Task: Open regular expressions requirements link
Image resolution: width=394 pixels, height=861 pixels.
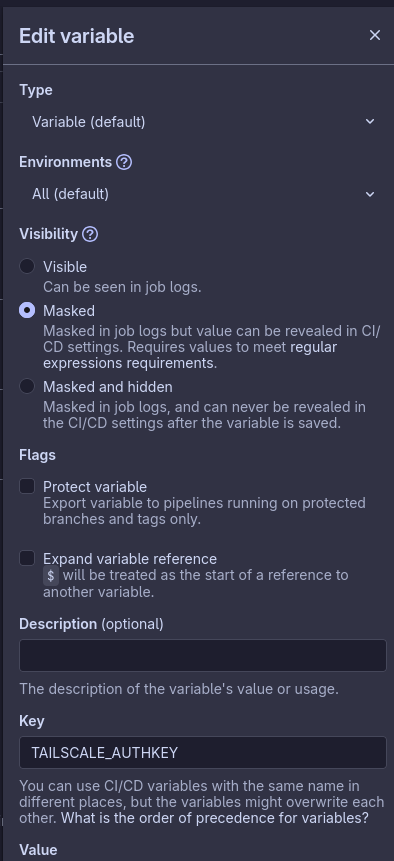Action: (190, 355)
